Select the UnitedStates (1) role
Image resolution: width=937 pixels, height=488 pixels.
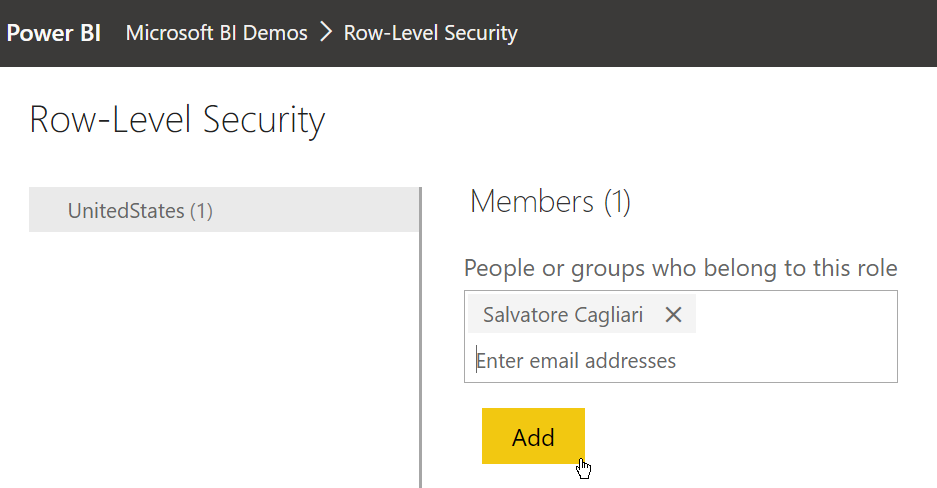tap(224, 210)
